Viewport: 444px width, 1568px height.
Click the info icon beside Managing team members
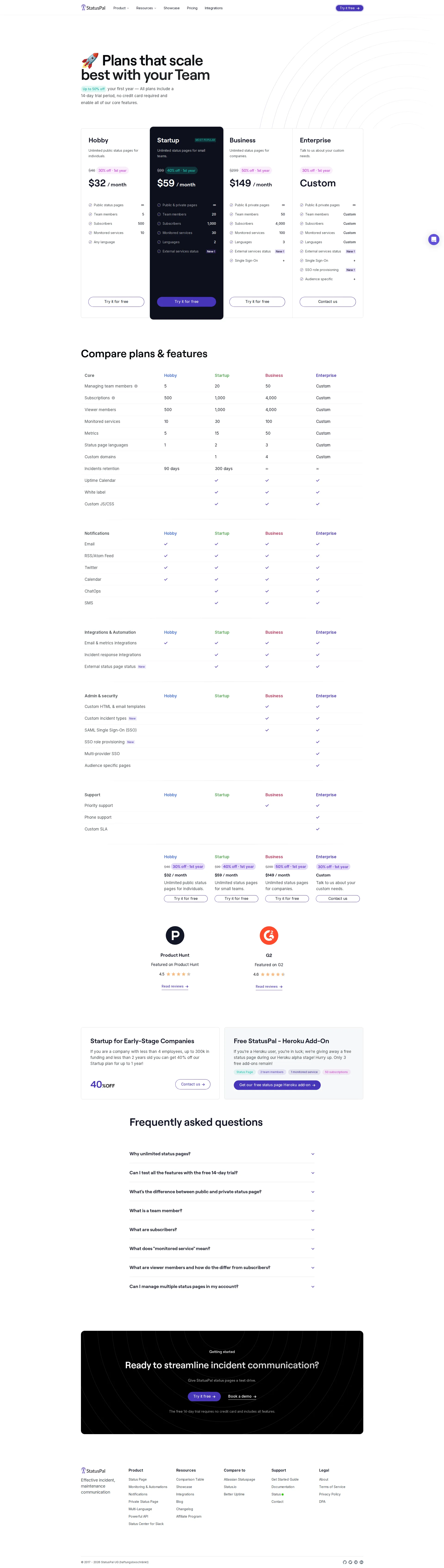pyautogui.click(x=136, y=386)
